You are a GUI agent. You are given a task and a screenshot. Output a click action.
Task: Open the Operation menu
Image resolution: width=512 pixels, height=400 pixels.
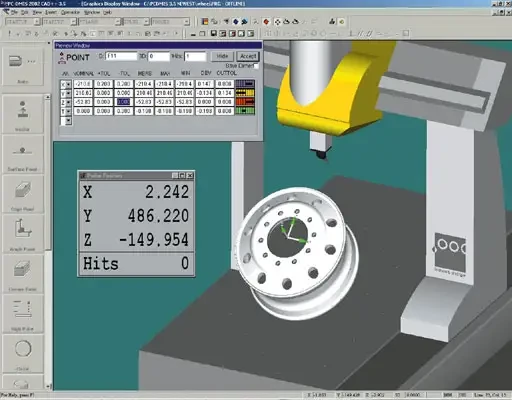[x=70, y=12]
